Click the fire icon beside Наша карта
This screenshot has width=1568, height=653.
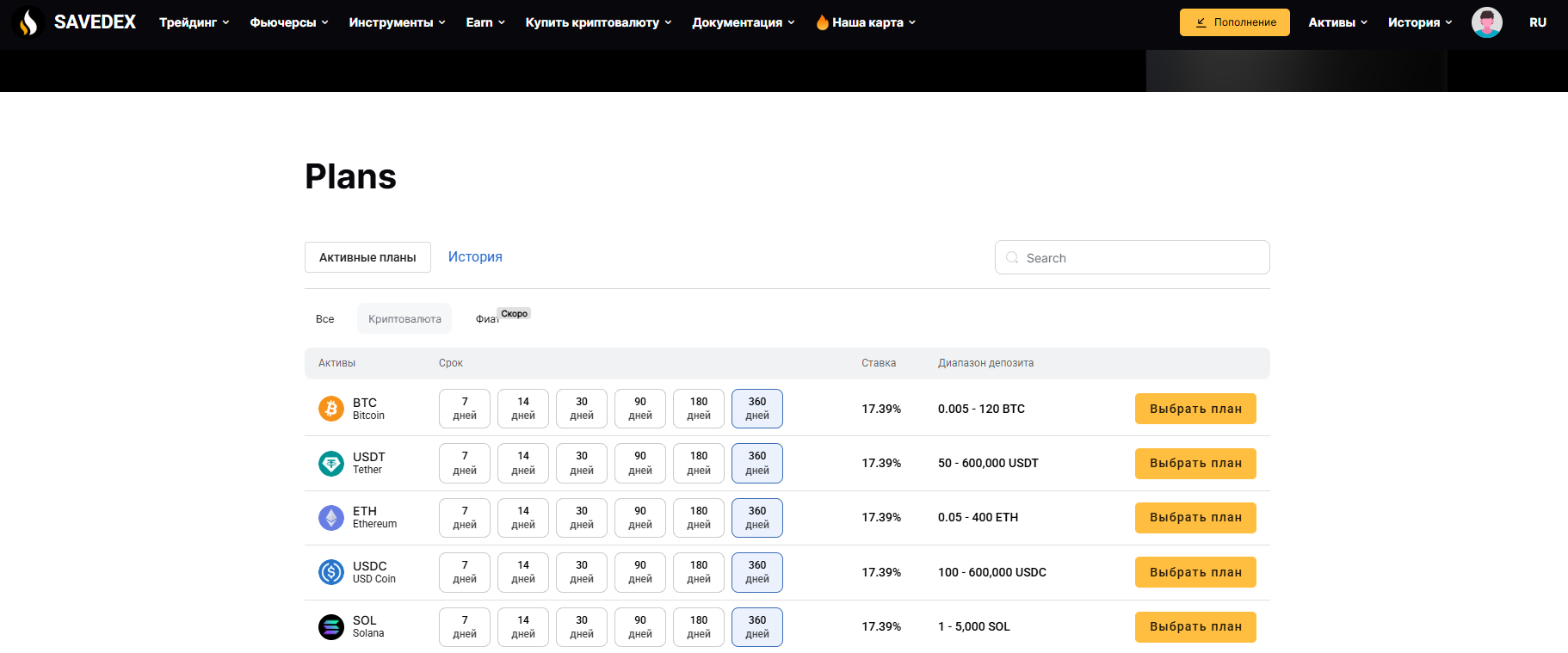point(822,22)
